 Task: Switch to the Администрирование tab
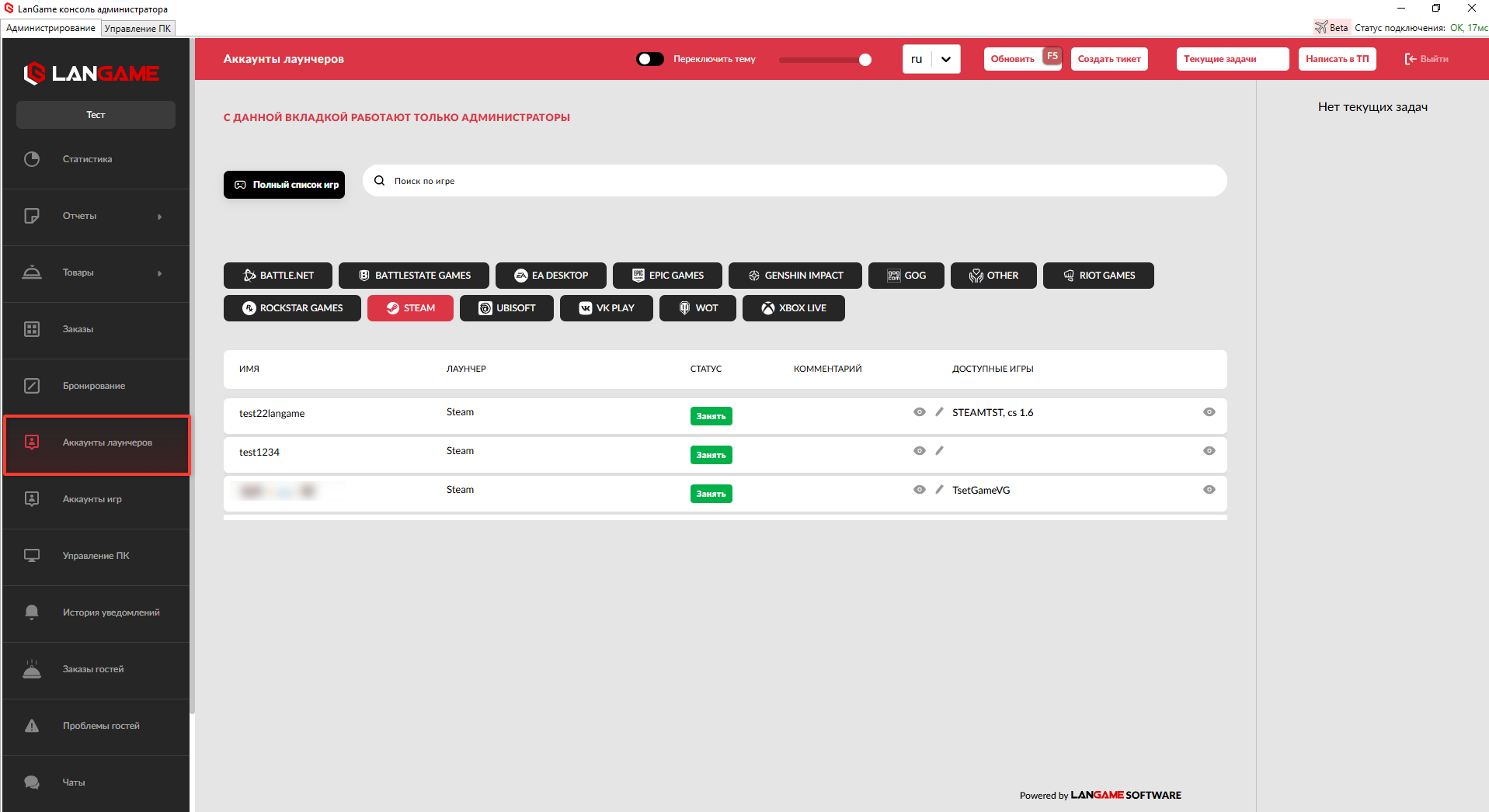point(51,28)
